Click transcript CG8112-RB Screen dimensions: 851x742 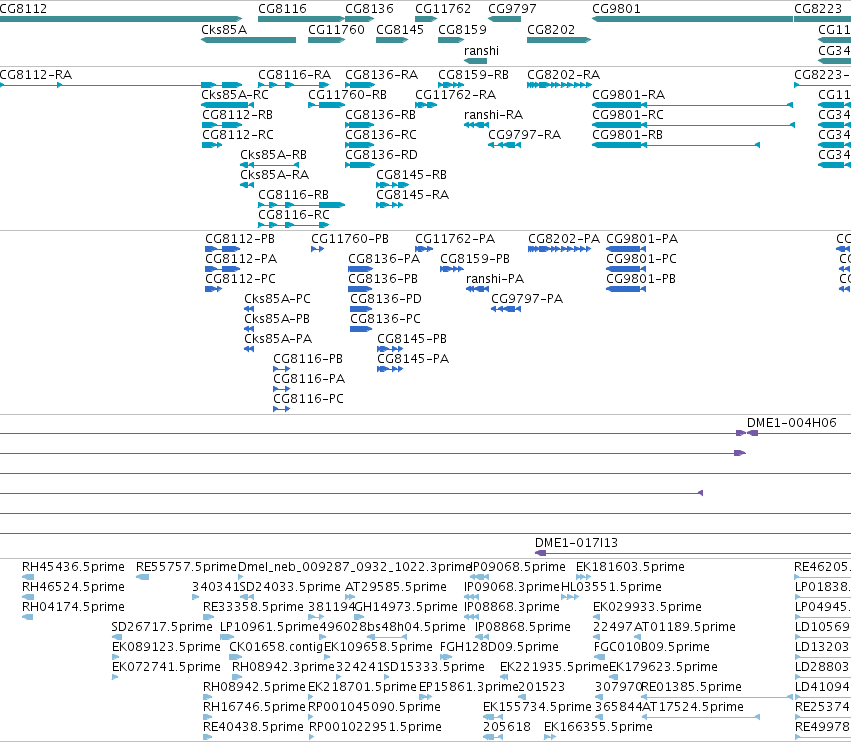tap(238, 115)
